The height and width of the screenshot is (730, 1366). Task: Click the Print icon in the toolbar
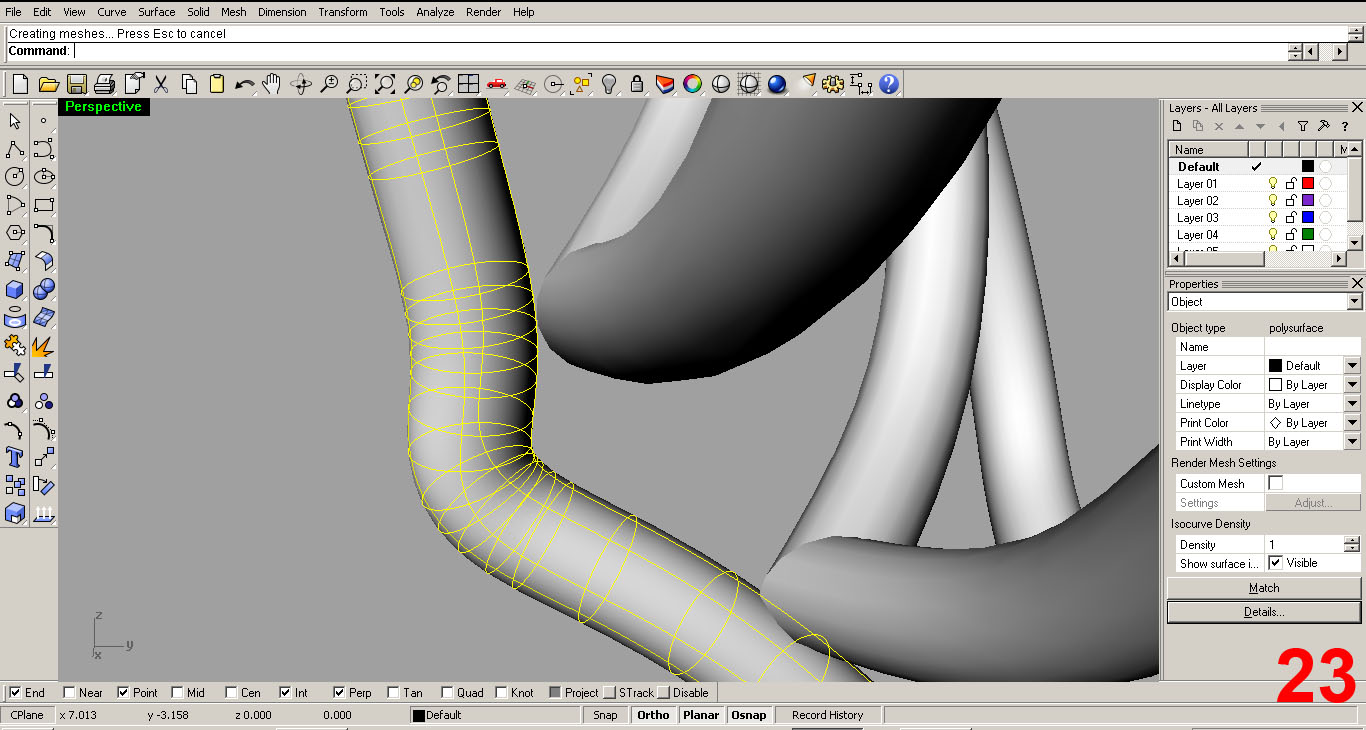104,84
